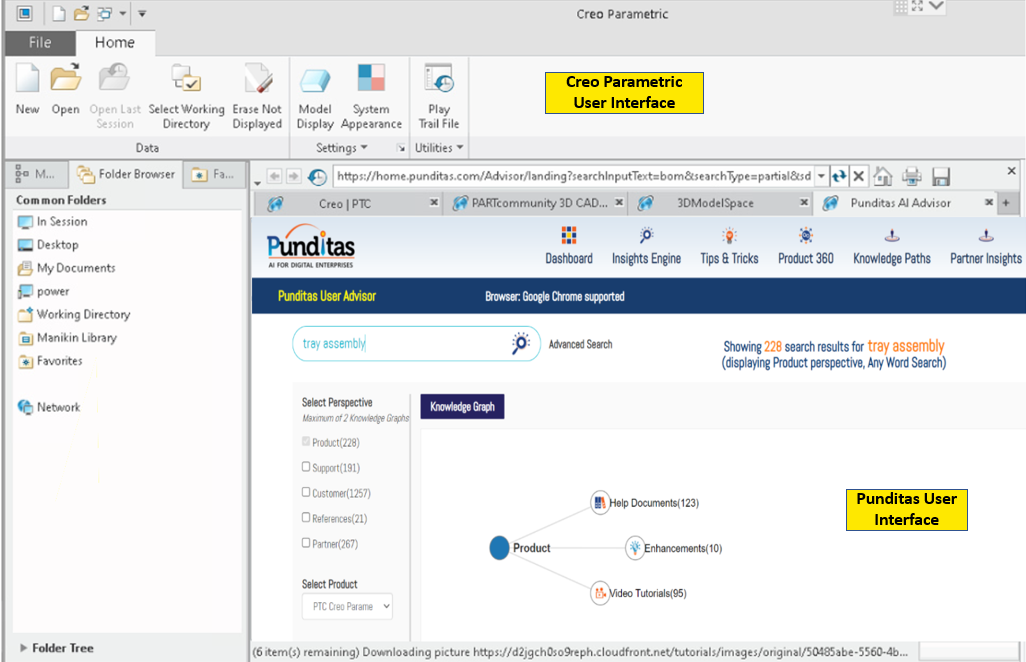Go back in the embedded browser
Screen dimensions: 1026x662
pos(275,176)
